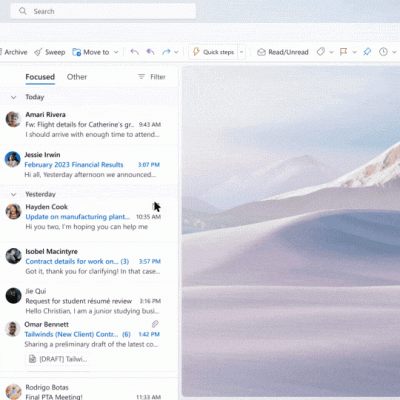Open the [DRAFT] Tailwi... attachment chip
Screen dimensions: 400x400
[58, 359]
